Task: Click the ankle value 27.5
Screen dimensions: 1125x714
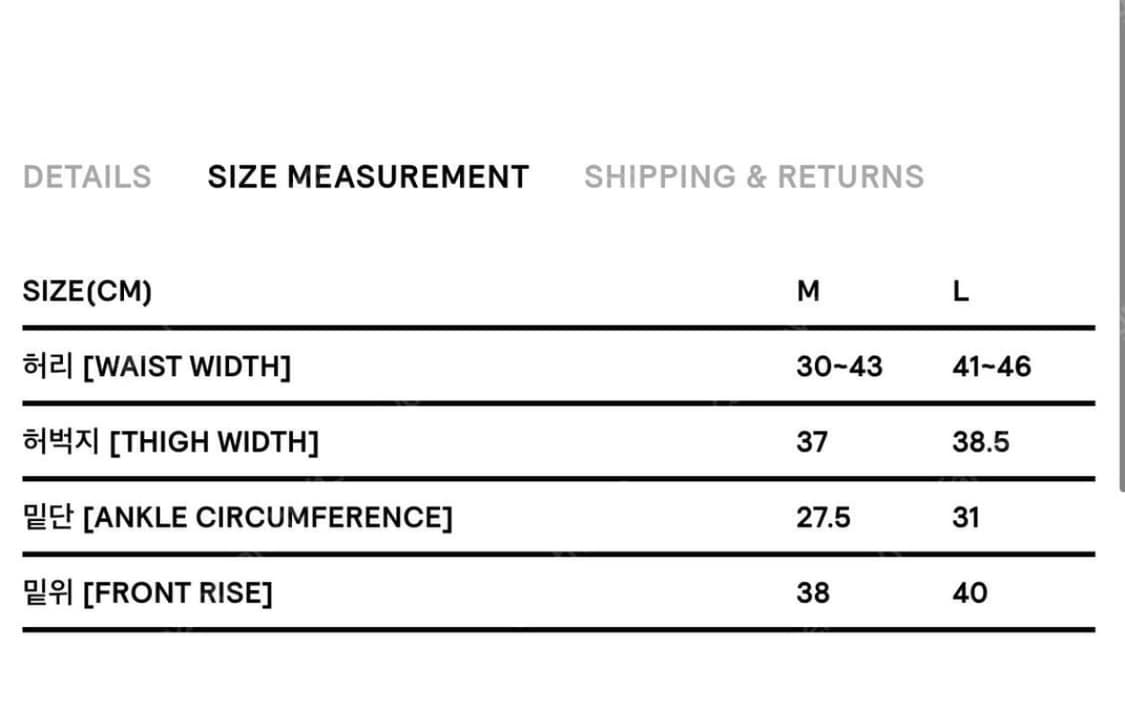Action: pyautogui.click(x=824, y=517)
